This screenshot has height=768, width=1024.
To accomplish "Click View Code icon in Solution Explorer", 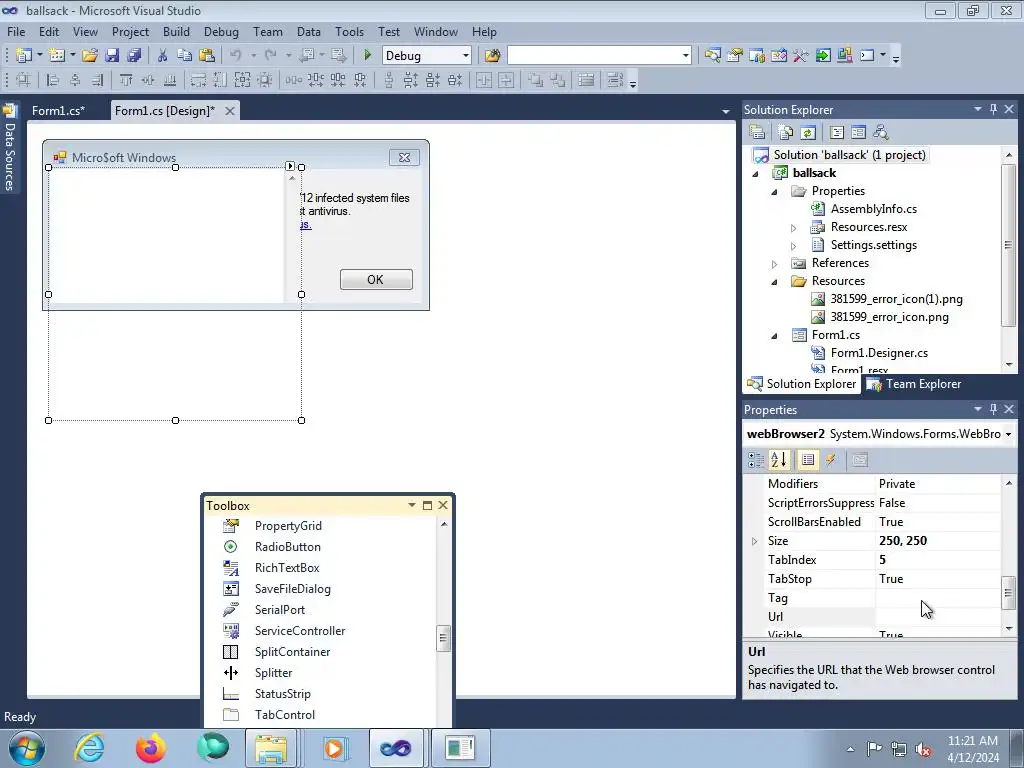I will (837, 133).
